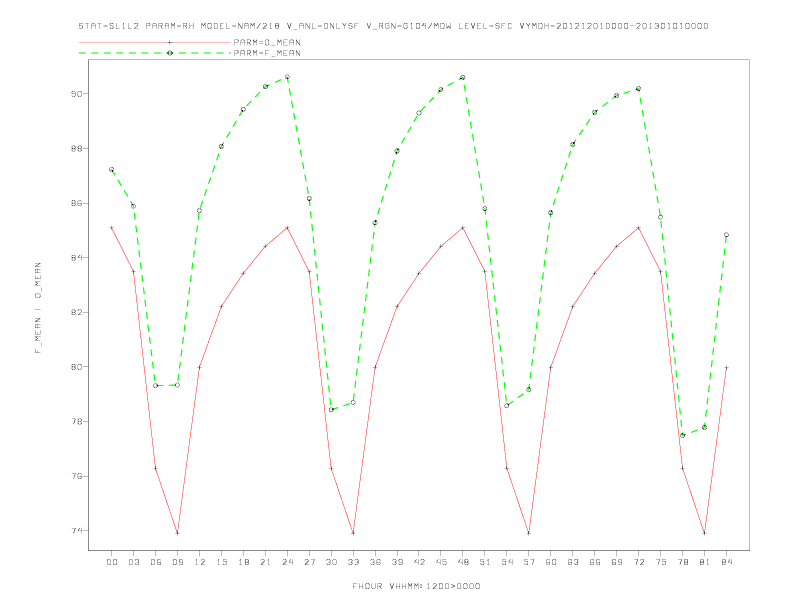The width and height of the screenshot is (792, 612).
Task: Click the x-axis tick label 72
Action: (638, 562)
